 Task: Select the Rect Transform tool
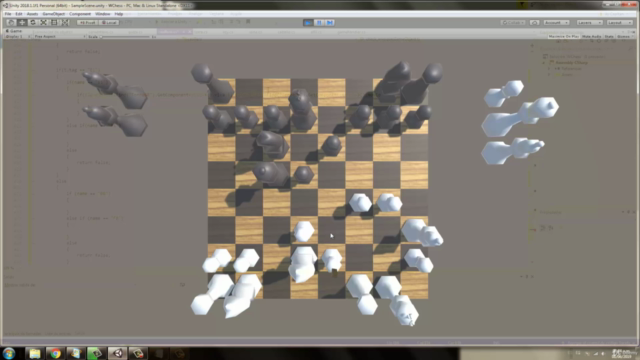[54, 22]
